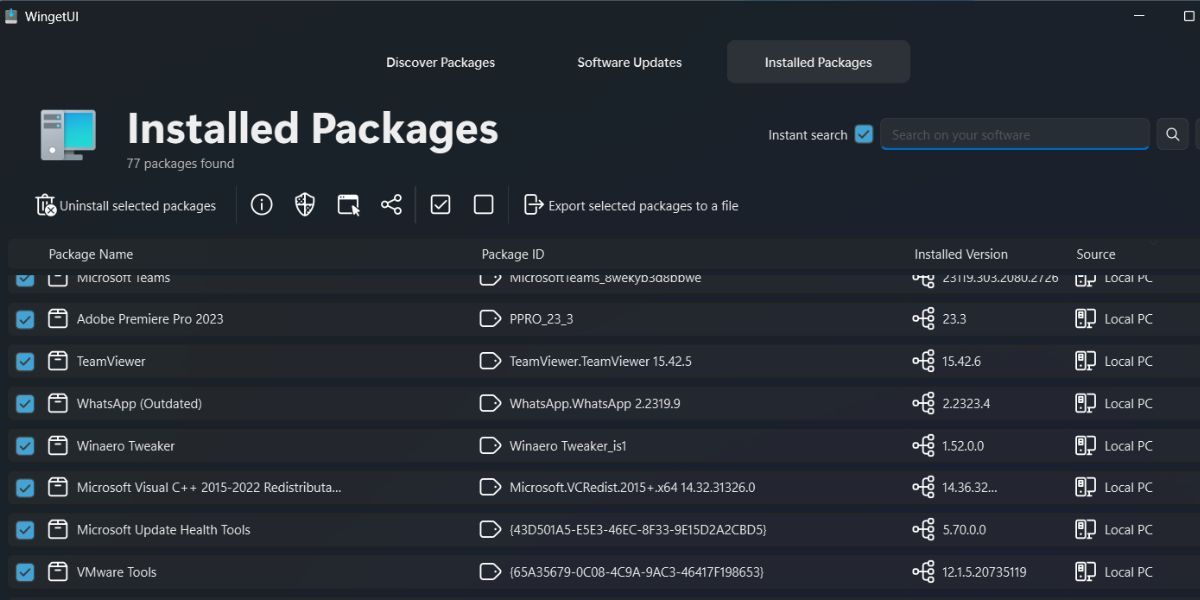1200x600 pixels.
Task: Click Uninstall selected packages button
Action: tap(126, 205)
